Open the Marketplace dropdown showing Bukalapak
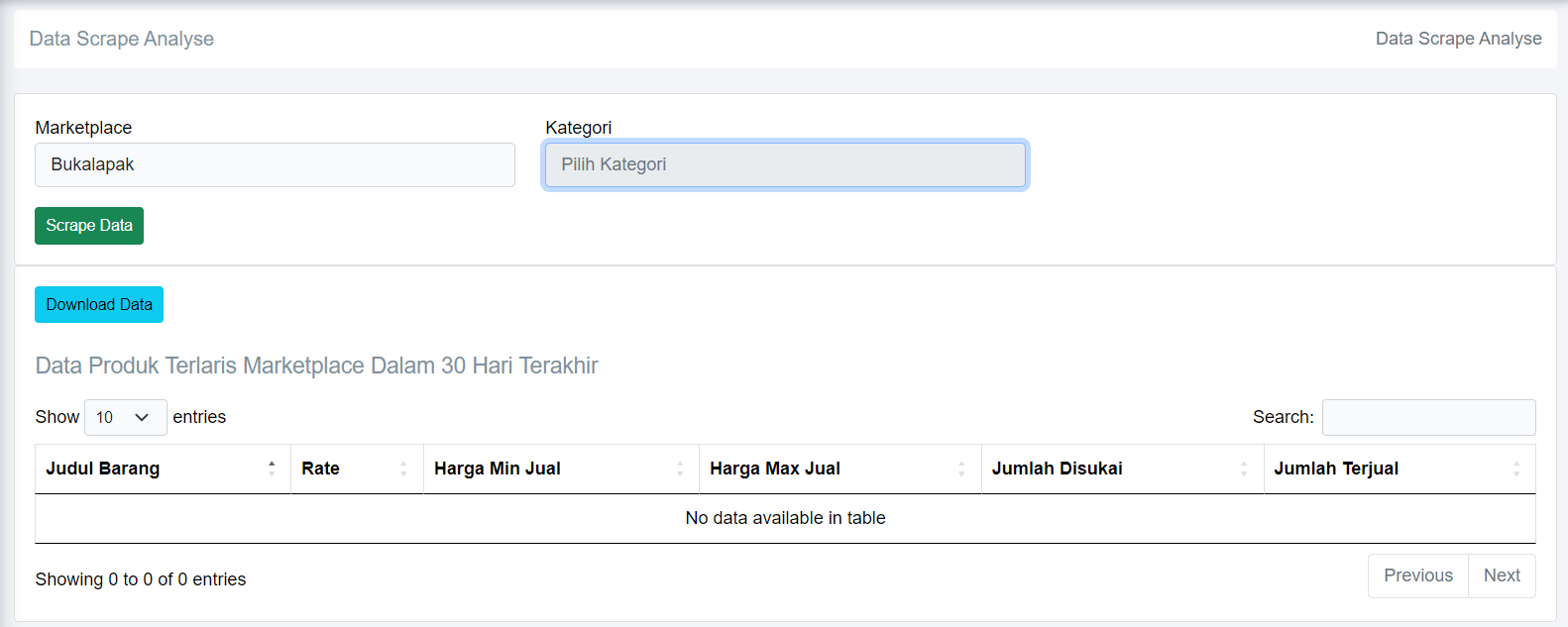 275,164
